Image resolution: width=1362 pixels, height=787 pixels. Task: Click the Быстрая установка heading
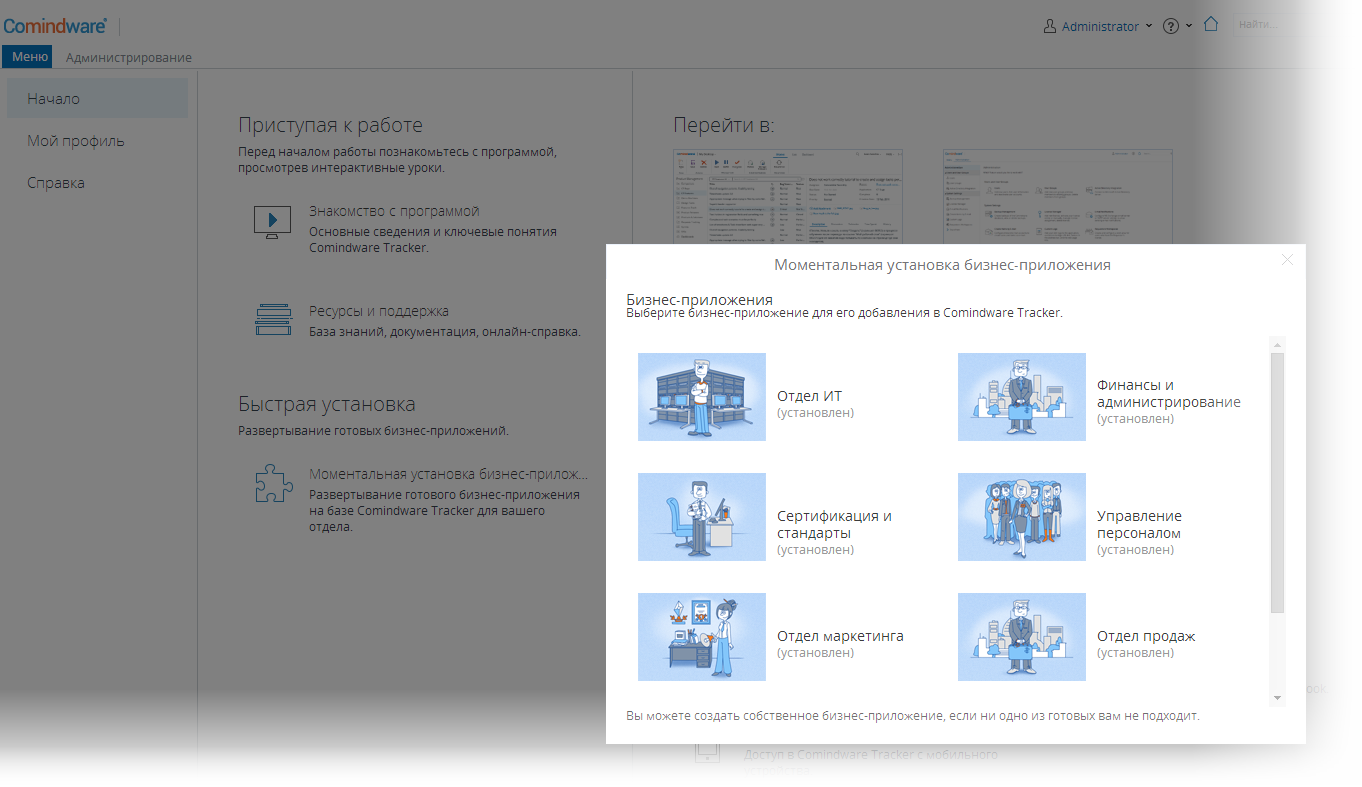[x=327, y=404]
